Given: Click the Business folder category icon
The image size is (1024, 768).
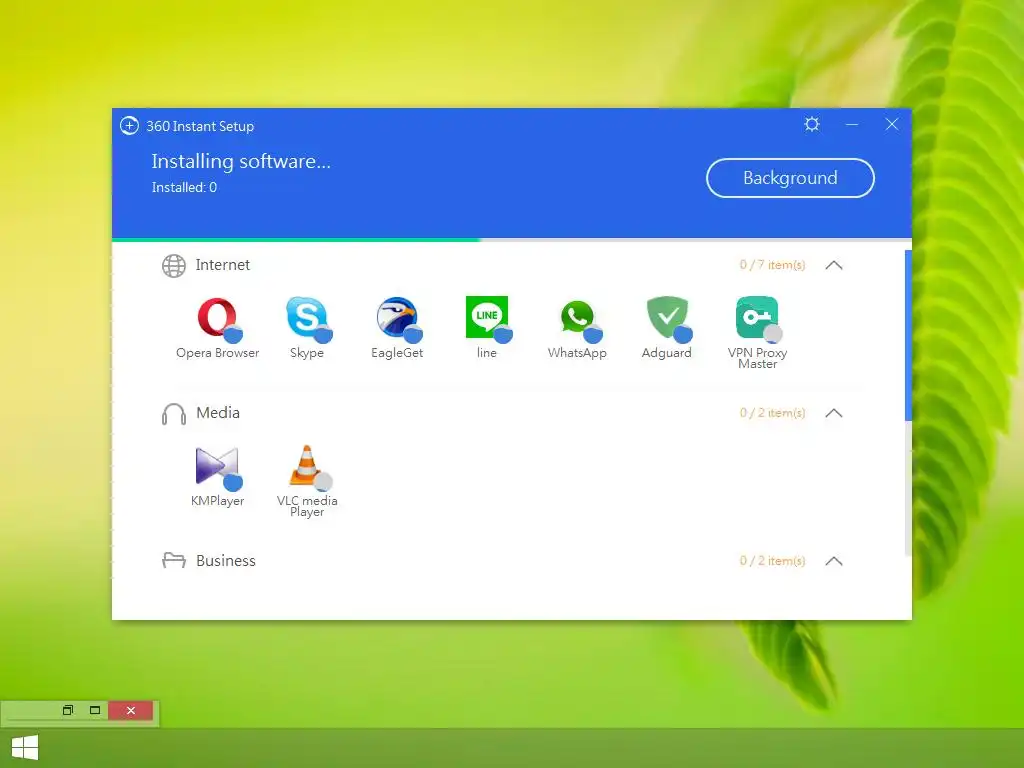Looking at the screenshot, I should [x=174, y=560].
